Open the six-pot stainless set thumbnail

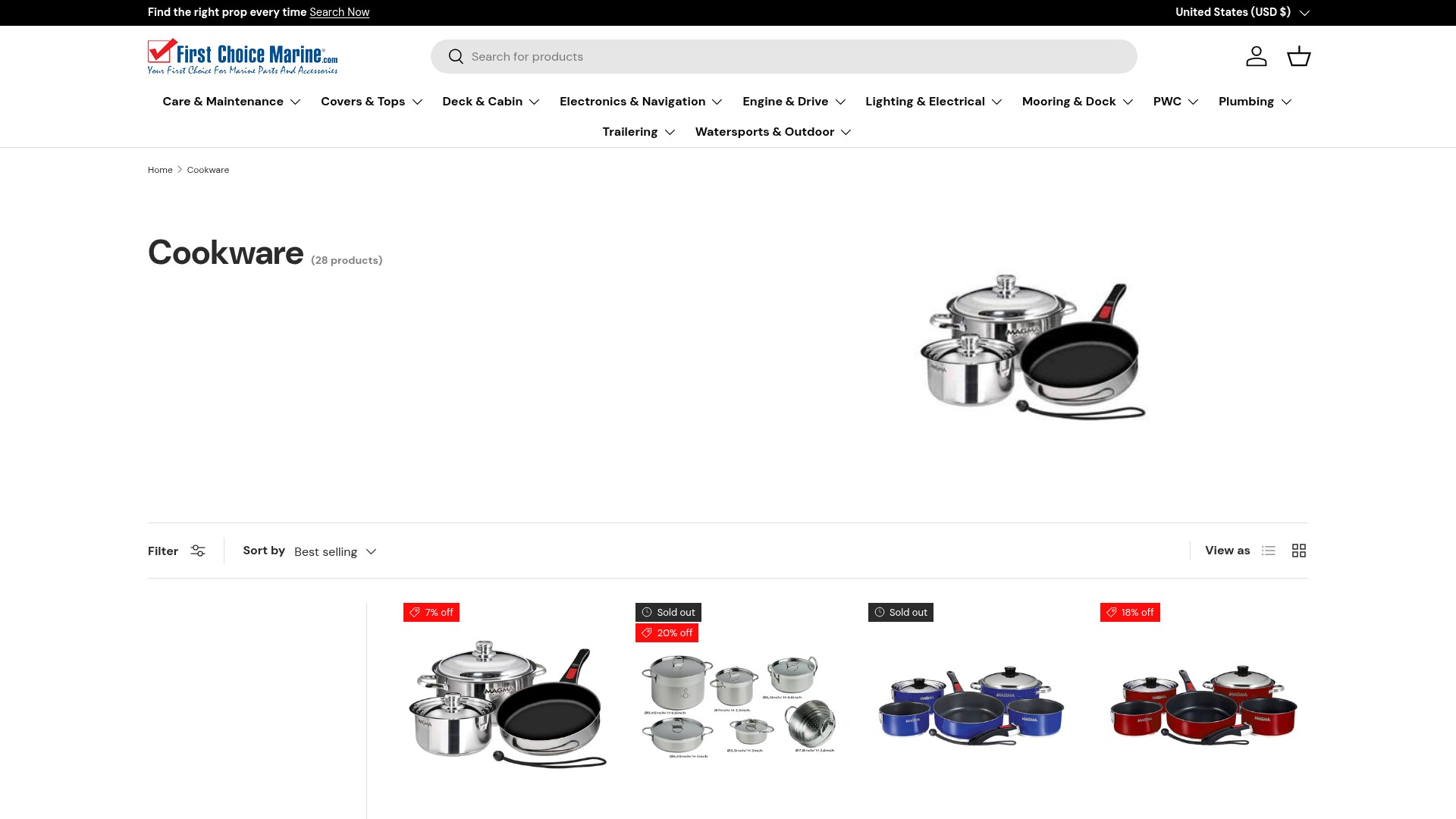[739, 706]
